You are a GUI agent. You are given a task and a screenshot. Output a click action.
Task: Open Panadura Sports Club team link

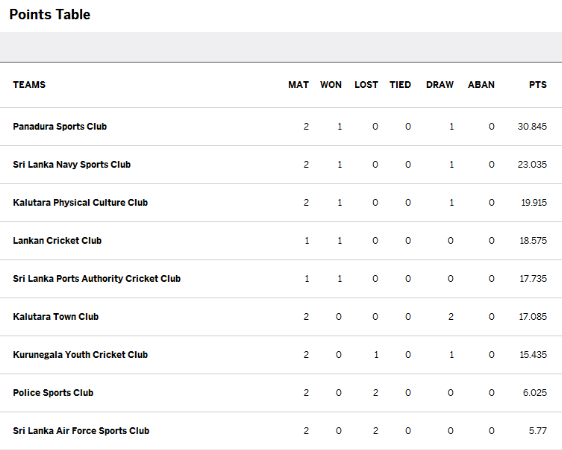click(x=60, y=126)
